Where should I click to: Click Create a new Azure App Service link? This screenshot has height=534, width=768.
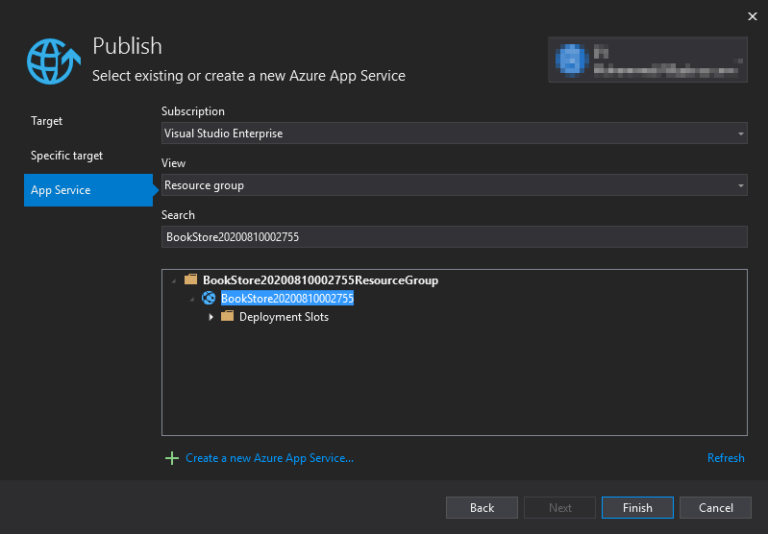coord(269,458)
